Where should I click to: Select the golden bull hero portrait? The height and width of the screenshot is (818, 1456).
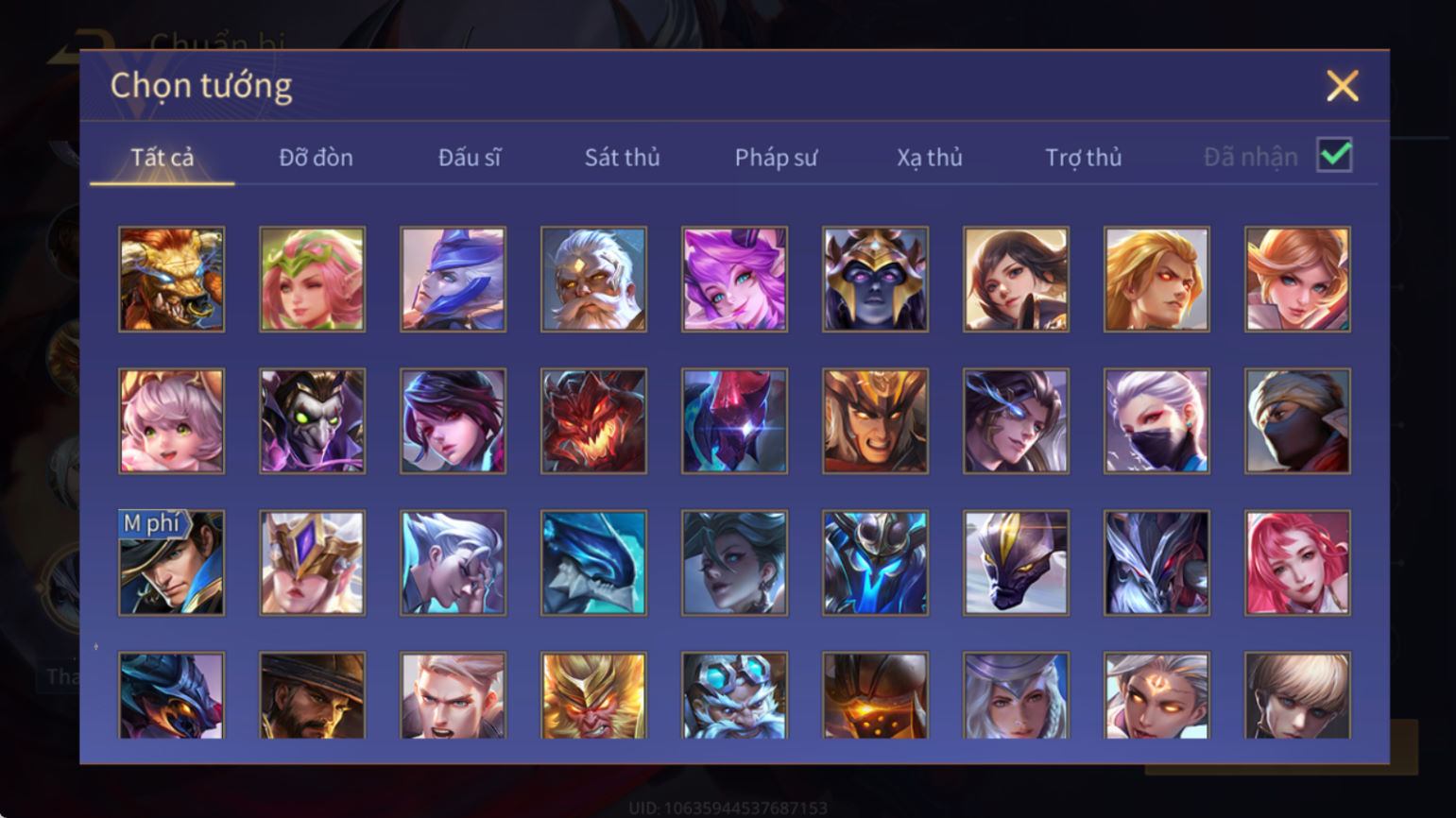(172, 280)
